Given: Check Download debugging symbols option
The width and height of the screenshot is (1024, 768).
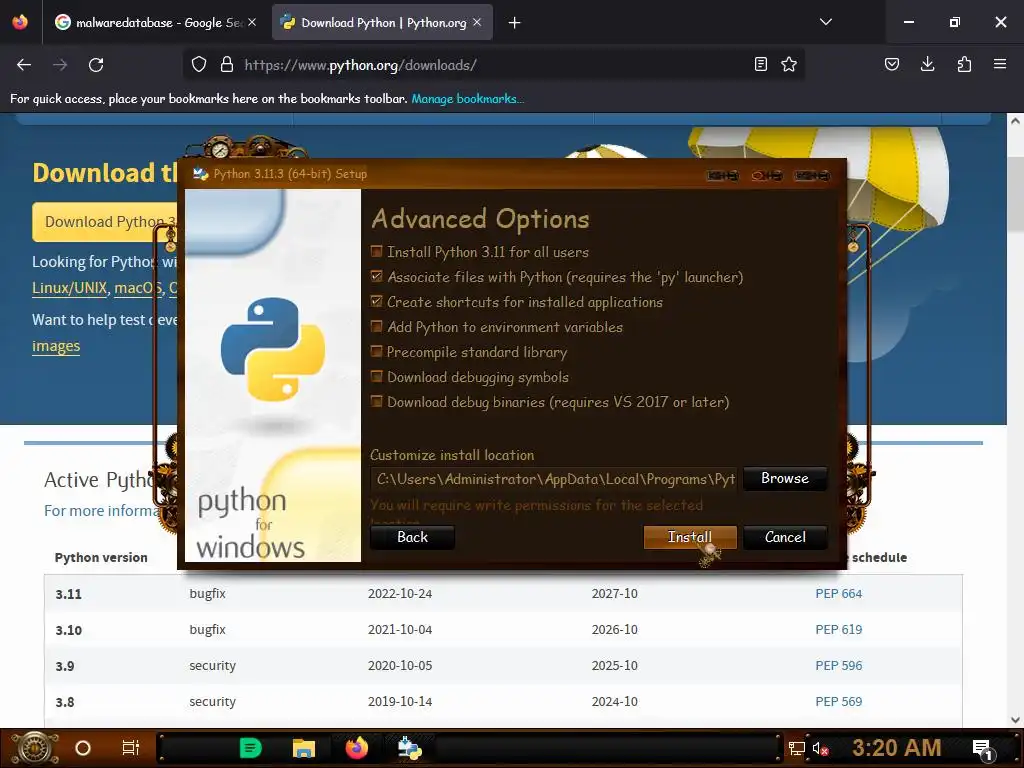Looking at the screenshot, I should pos(377,376).
